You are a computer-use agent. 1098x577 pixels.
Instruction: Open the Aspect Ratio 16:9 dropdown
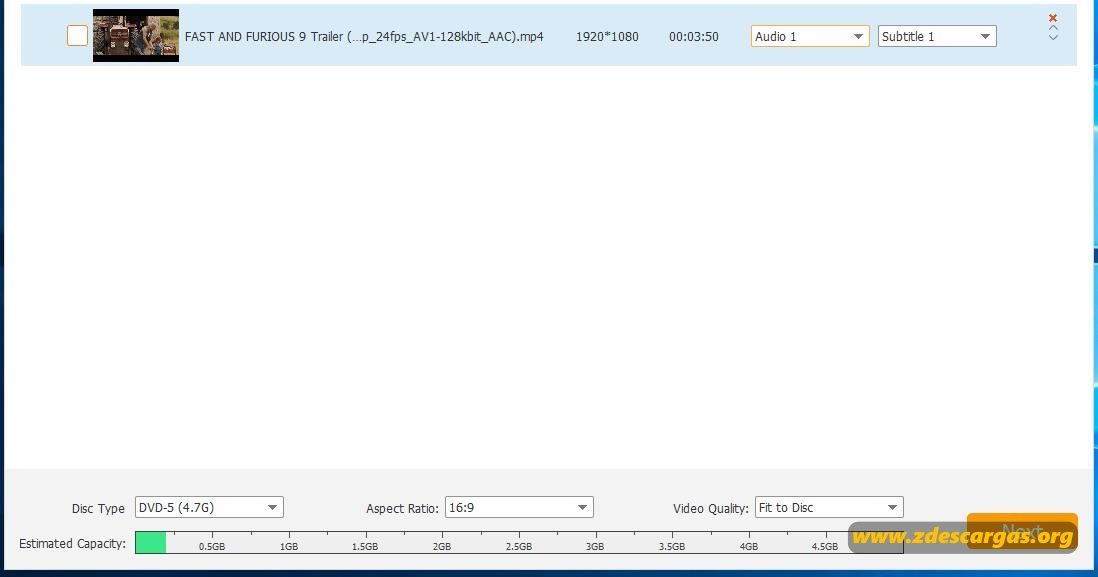click(519, 507)
